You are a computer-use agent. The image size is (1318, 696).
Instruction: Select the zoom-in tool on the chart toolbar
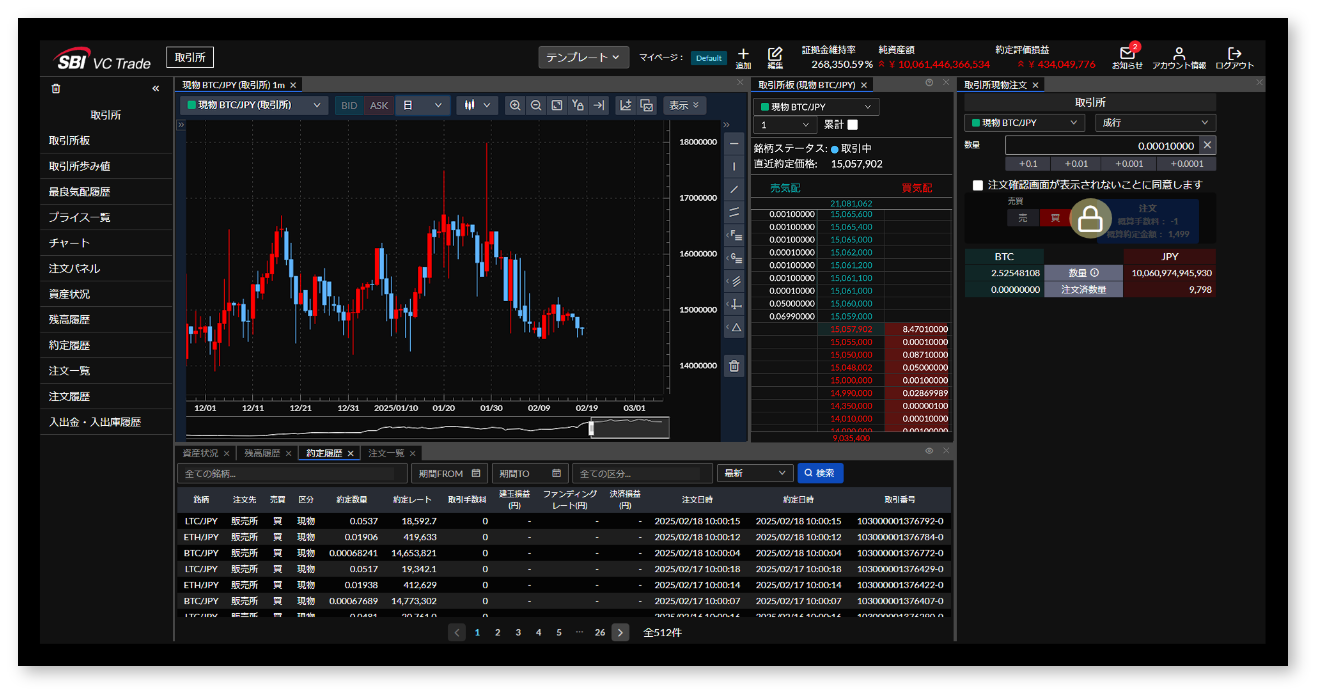pyautogui.click(x=516, y=105)
